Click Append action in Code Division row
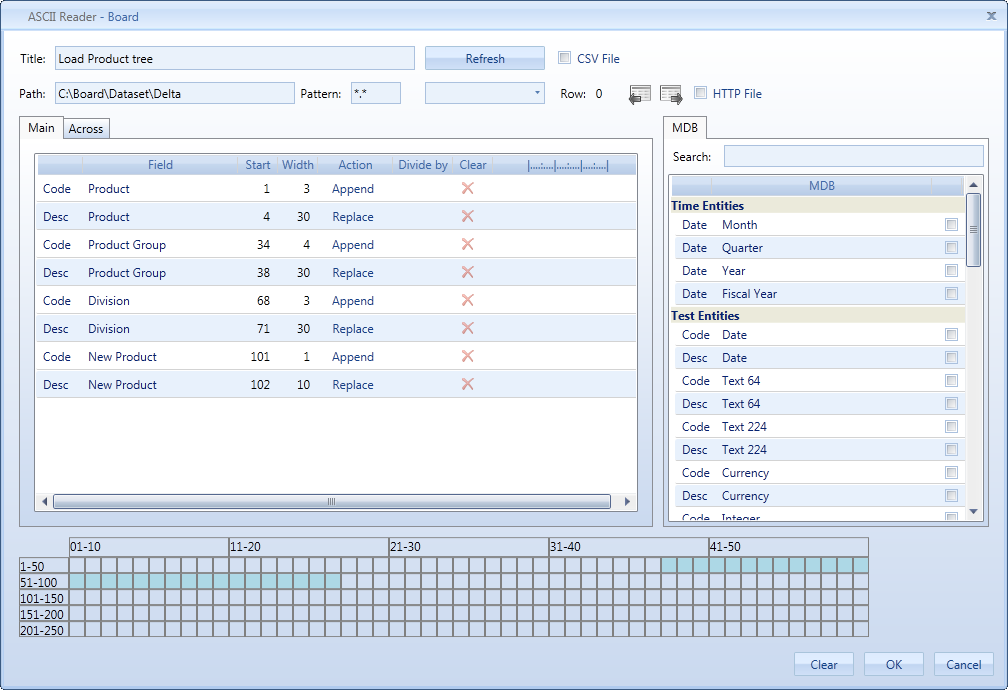The image size is (1008, 690). point(353,300)
